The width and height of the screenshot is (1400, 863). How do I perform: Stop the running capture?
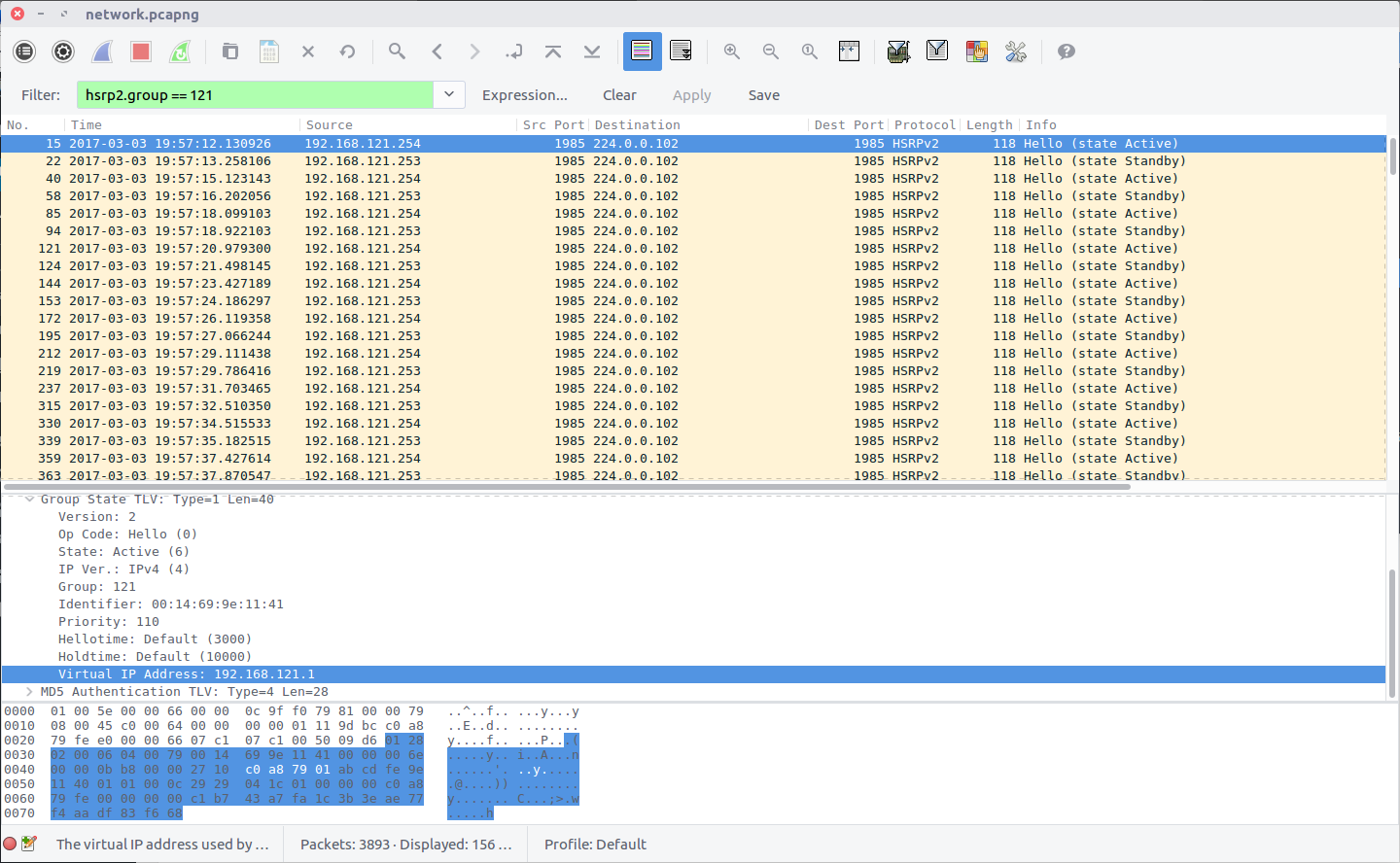pyautogui.click(x=141, y=52)
